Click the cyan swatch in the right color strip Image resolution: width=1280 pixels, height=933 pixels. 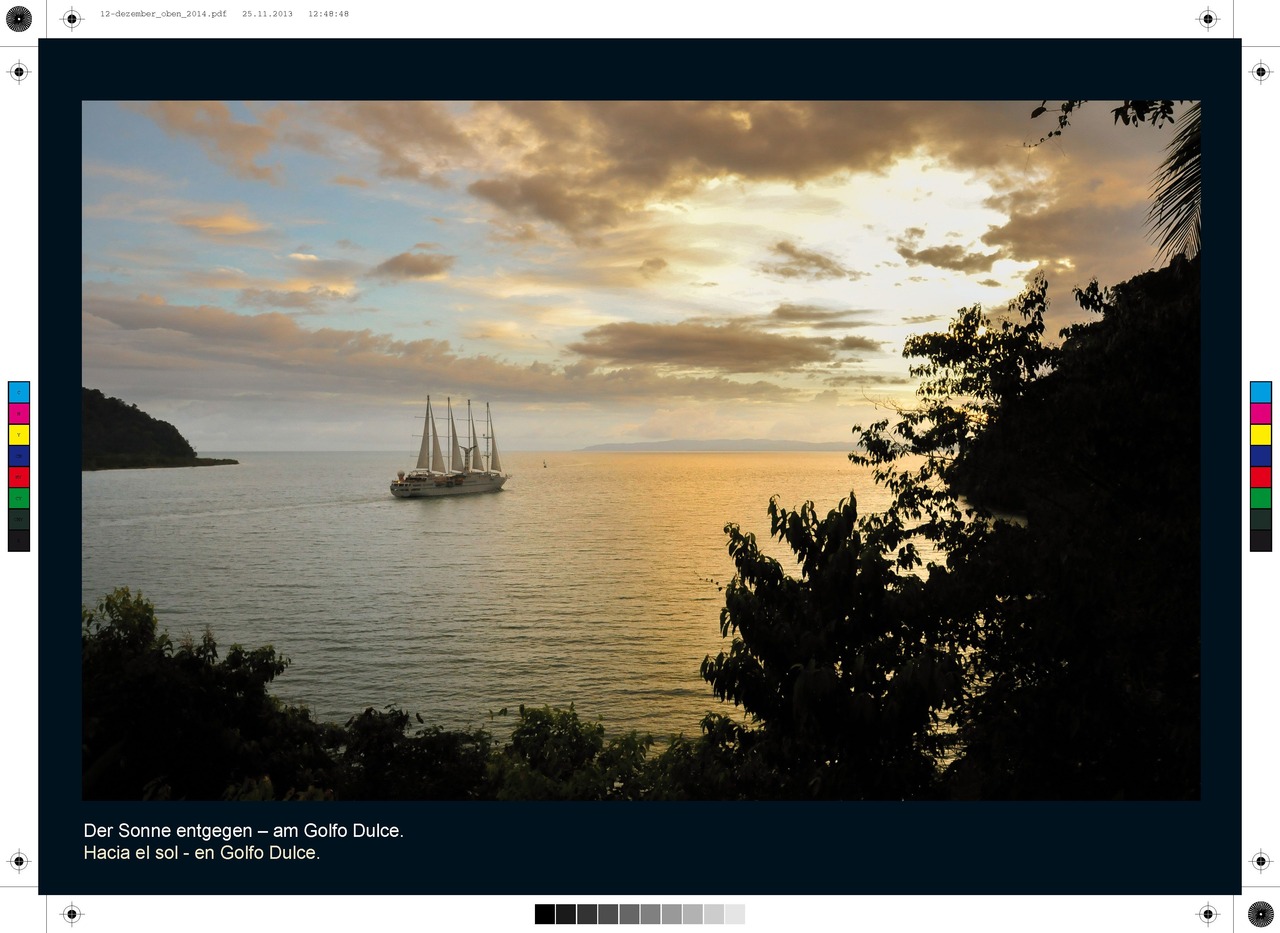[1261, 392]
